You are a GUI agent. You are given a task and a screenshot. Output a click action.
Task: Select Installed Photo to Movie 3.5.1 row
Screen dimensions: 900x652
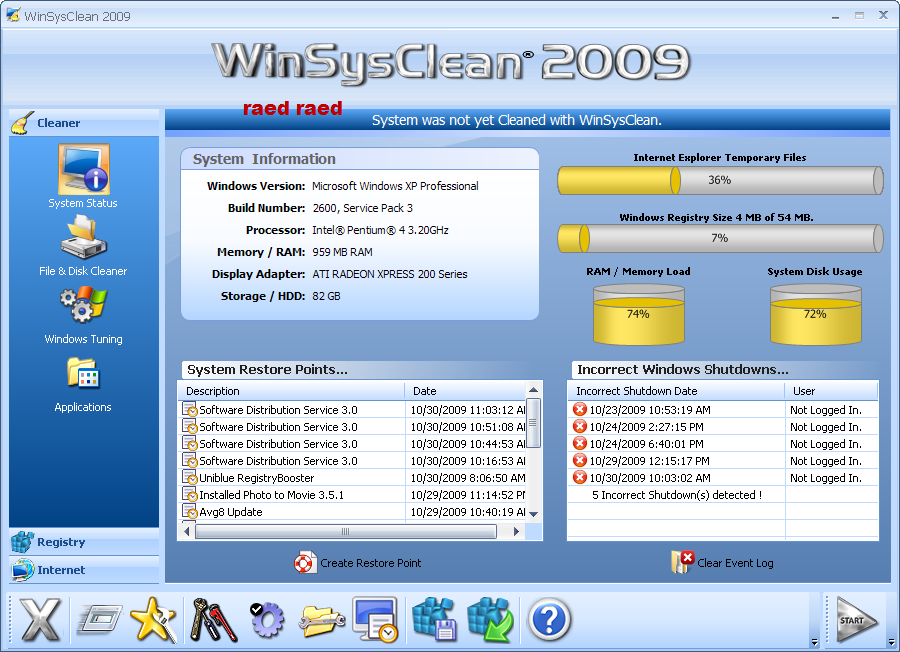coord(352,495)
